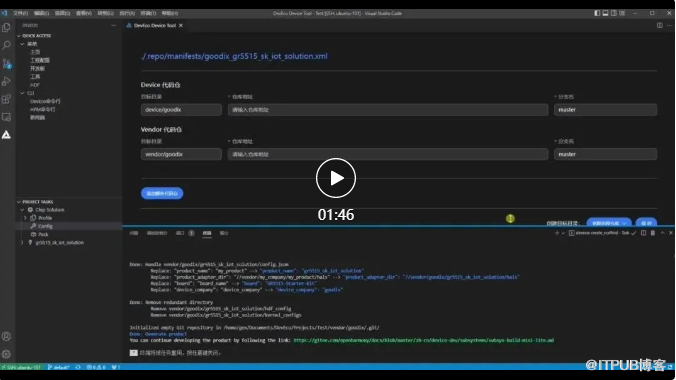This screenshot has height=380, width=676.
Task: Close the DevEco Device Tool tab
Action: point(181,25)
